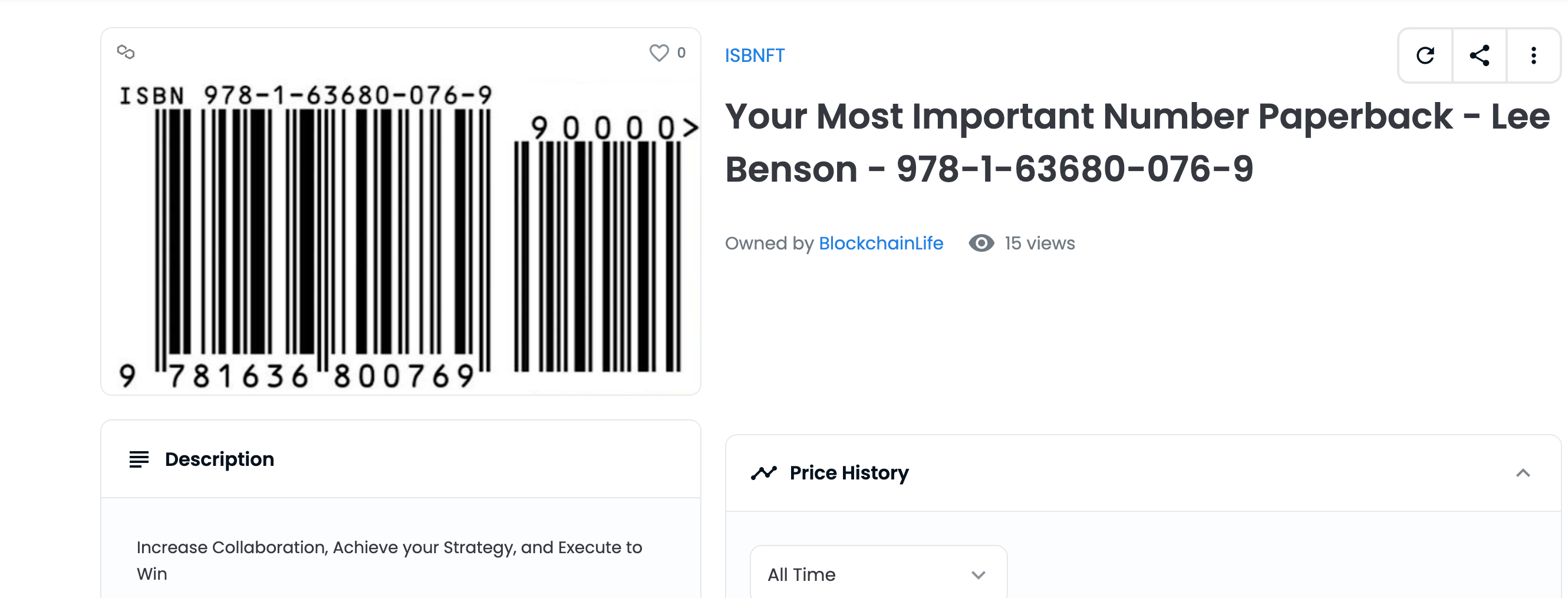Click the share icon button
1568x598 pixels.
[x=1479, y=56]
